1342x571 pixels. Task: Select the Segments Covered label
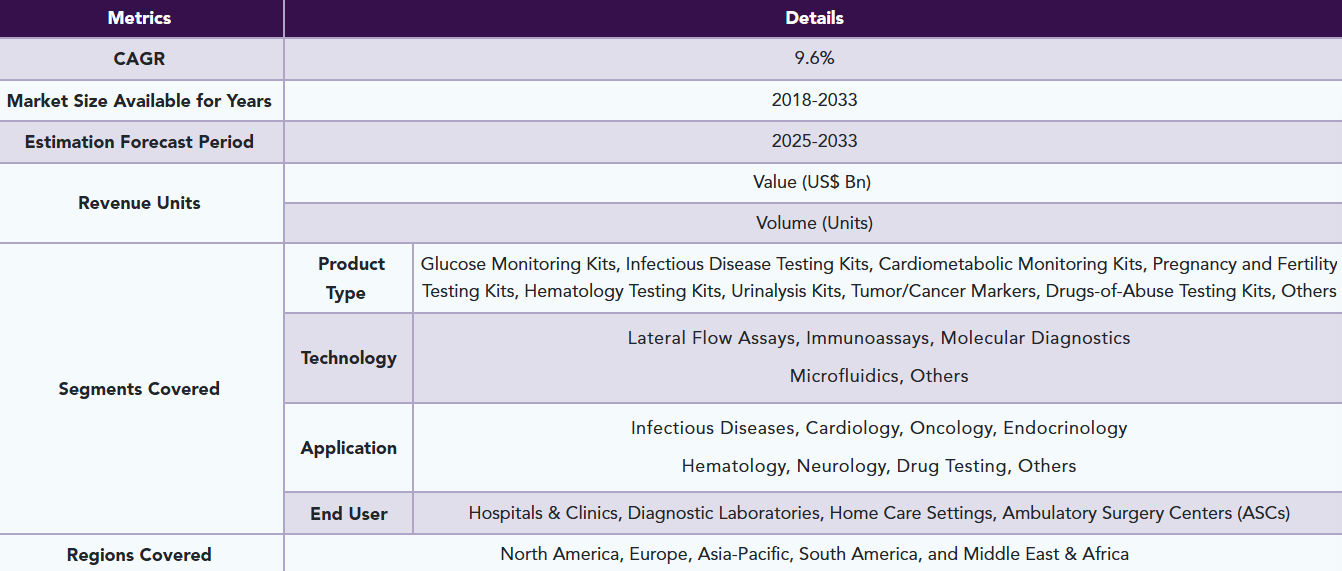[140, 389]
